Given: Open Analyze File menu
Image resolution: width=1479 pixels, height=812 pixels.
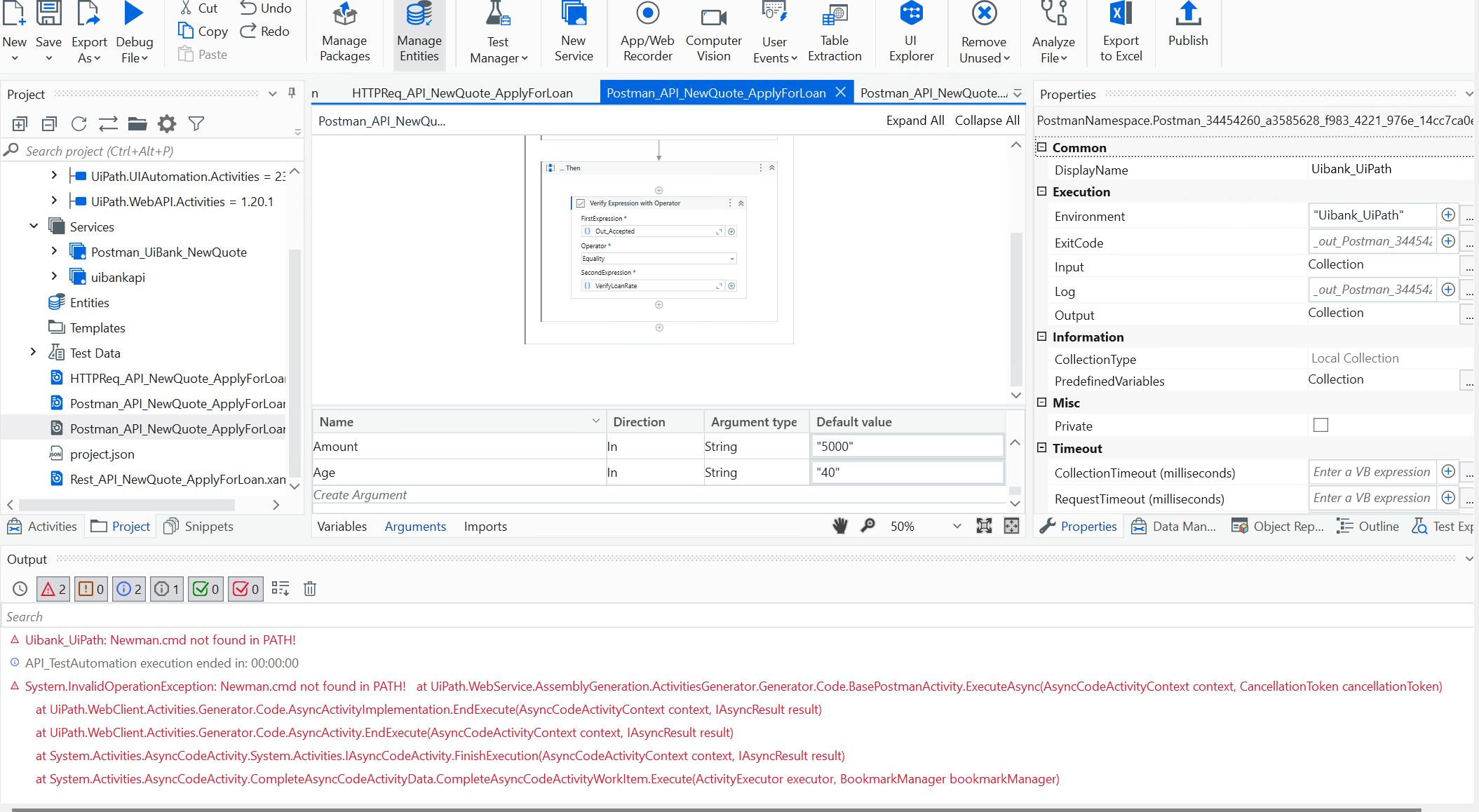Looking at the screenshot, I should click(1053, 33).
